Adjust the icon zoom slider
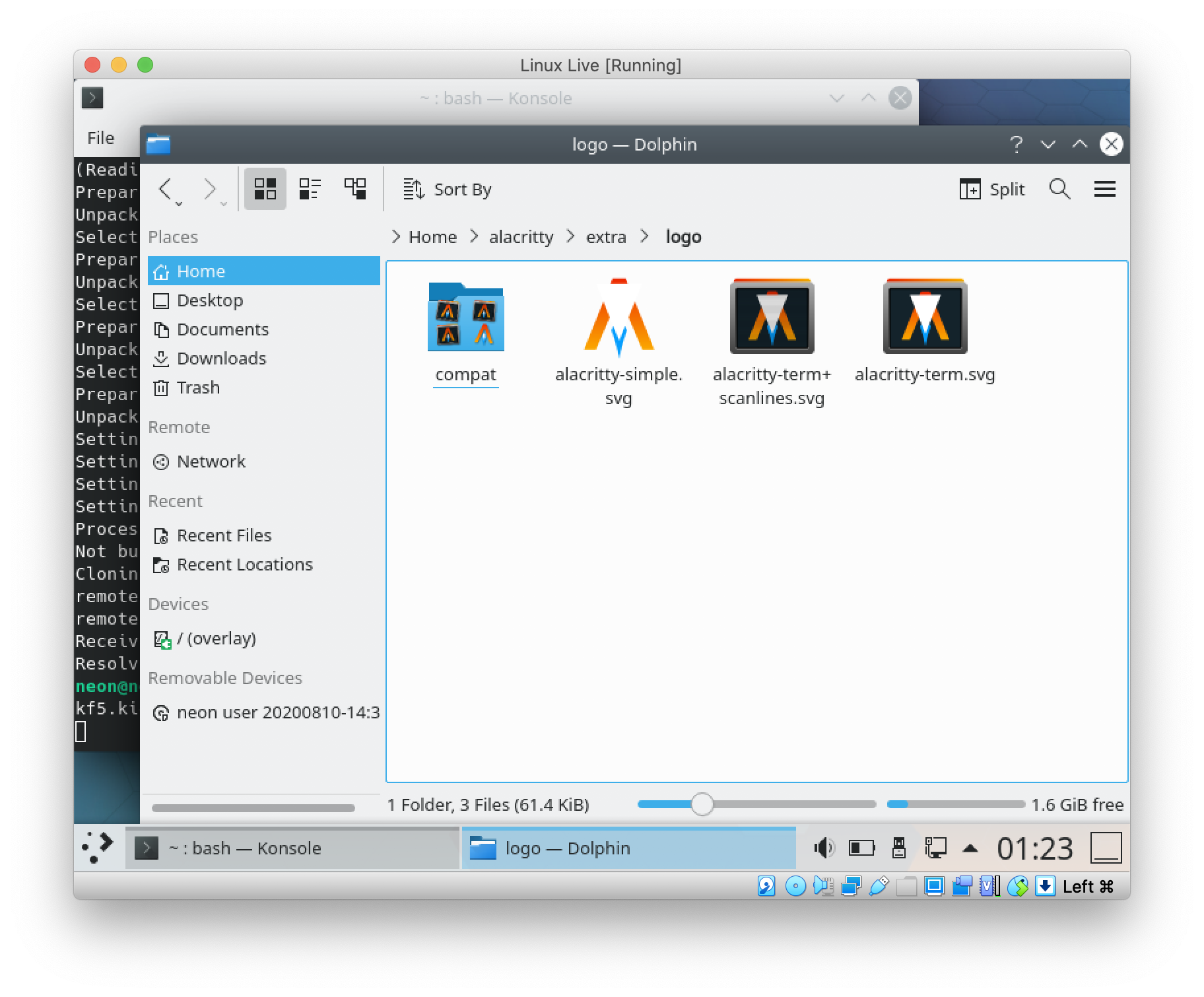The image size is (1204, 997). pos(703,805)
